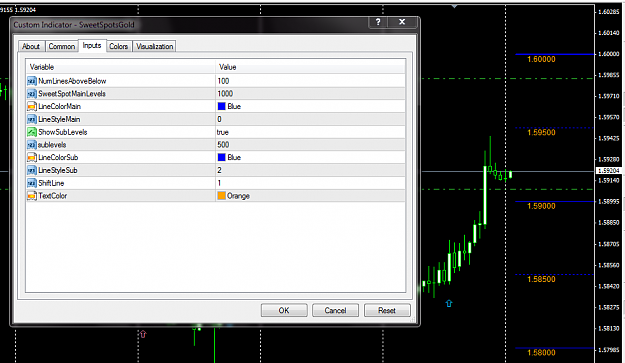
Task: Pick the TextColor orange color swatch
Action: (222, 196)
